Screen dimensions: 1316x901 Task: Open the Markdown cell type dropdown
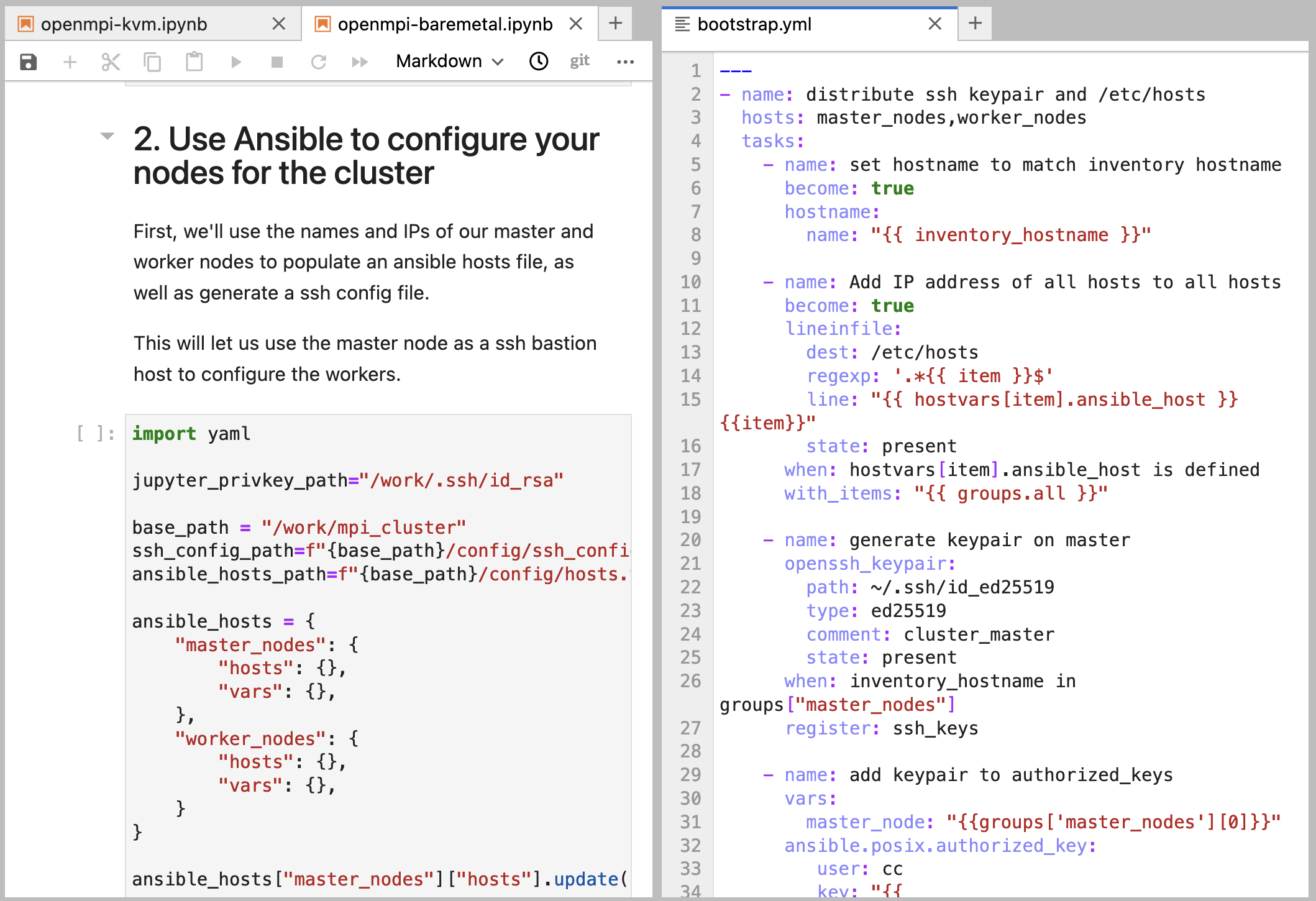(450, 61)
